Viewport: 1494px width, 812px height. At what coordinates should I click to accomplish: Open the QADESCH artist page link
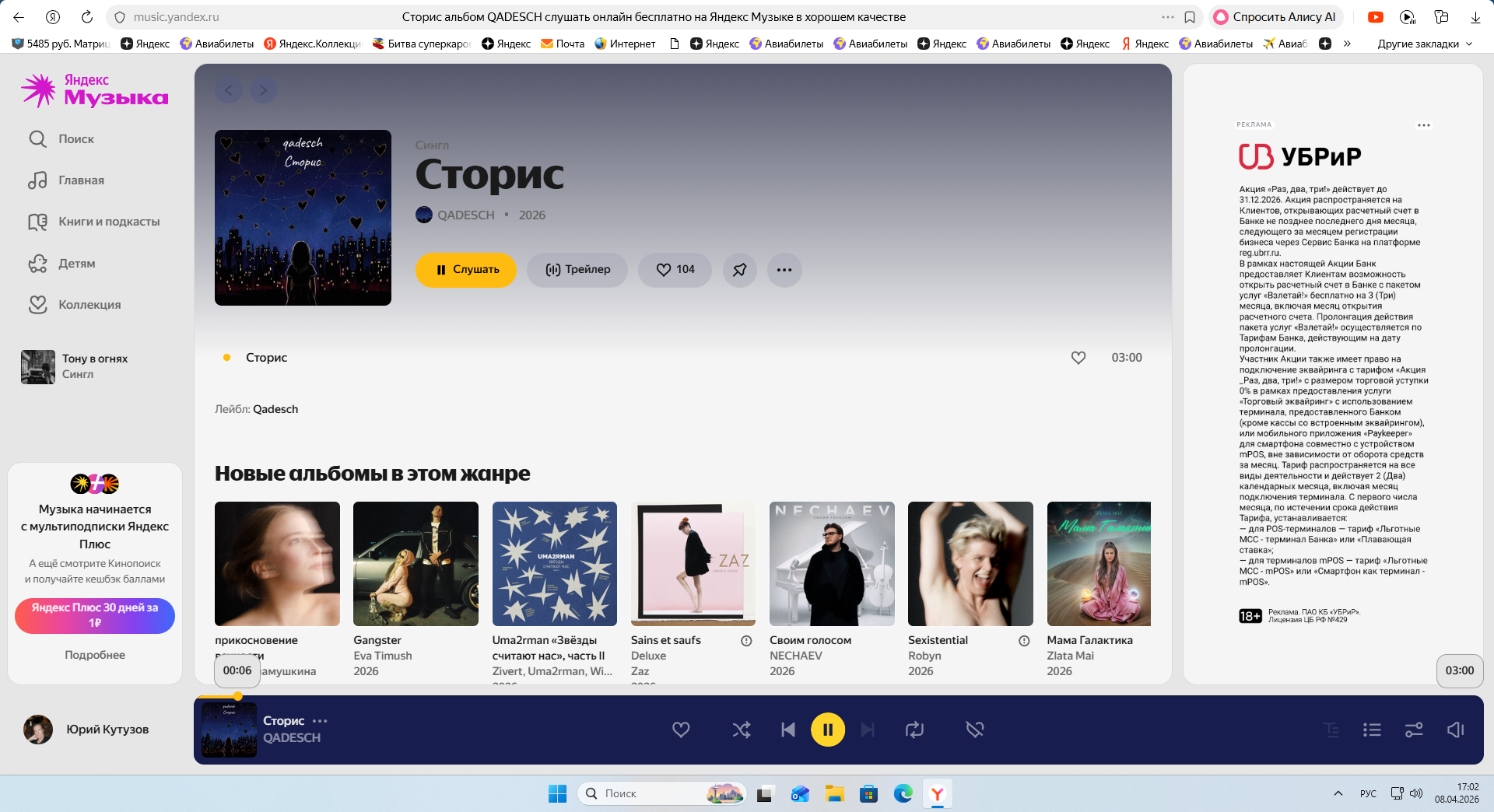coord(466,215)
